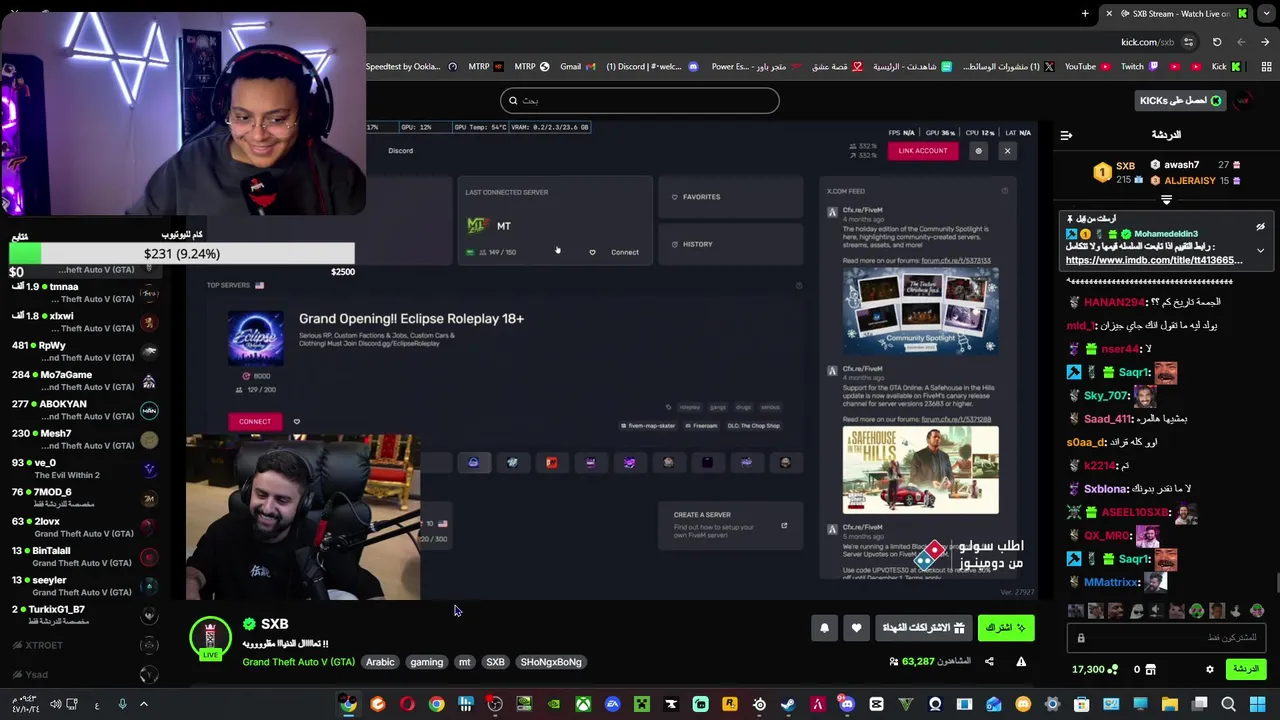Open the Safehouse in the Hills thumbnail

pos(920,469)
